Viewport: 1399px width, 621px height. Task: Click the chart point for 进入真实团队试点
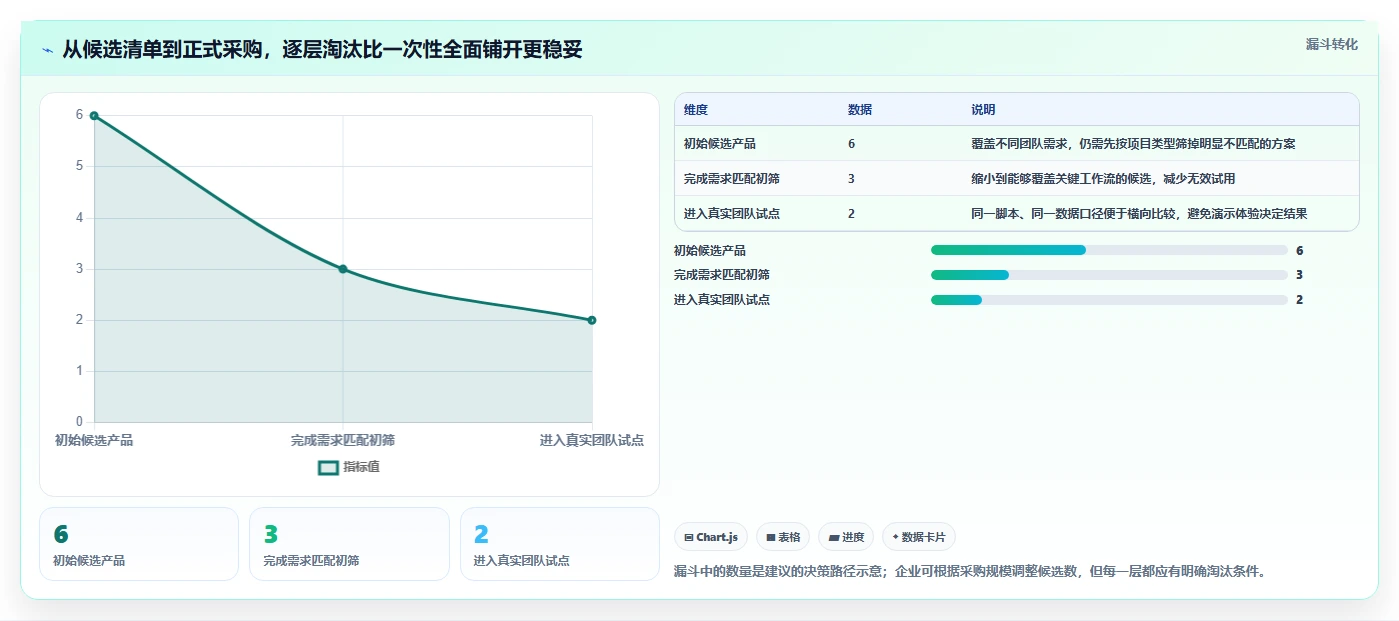[x=592, y=320]
